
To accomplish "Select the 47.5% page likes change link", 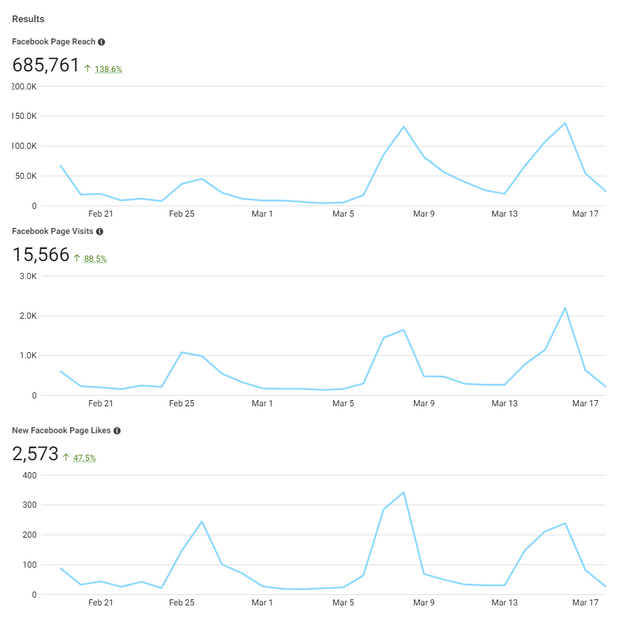I will coord(84,458).
